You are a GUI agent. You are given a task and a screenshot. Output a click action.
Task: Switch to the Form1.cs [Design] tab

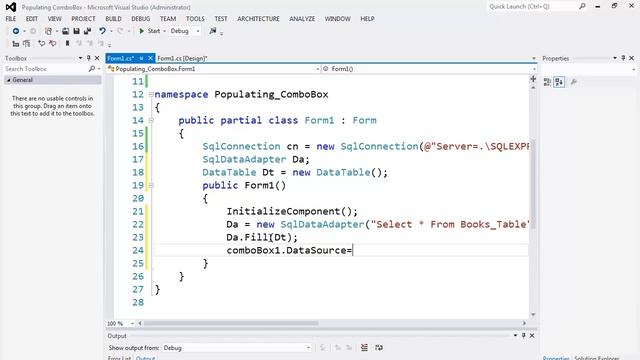(x=182, y=58)
